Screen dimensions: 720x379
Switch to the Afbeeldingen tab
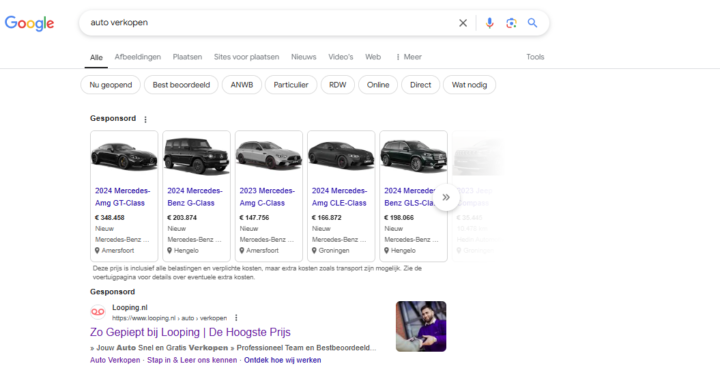pyautogui.click(x=138, y=57)
